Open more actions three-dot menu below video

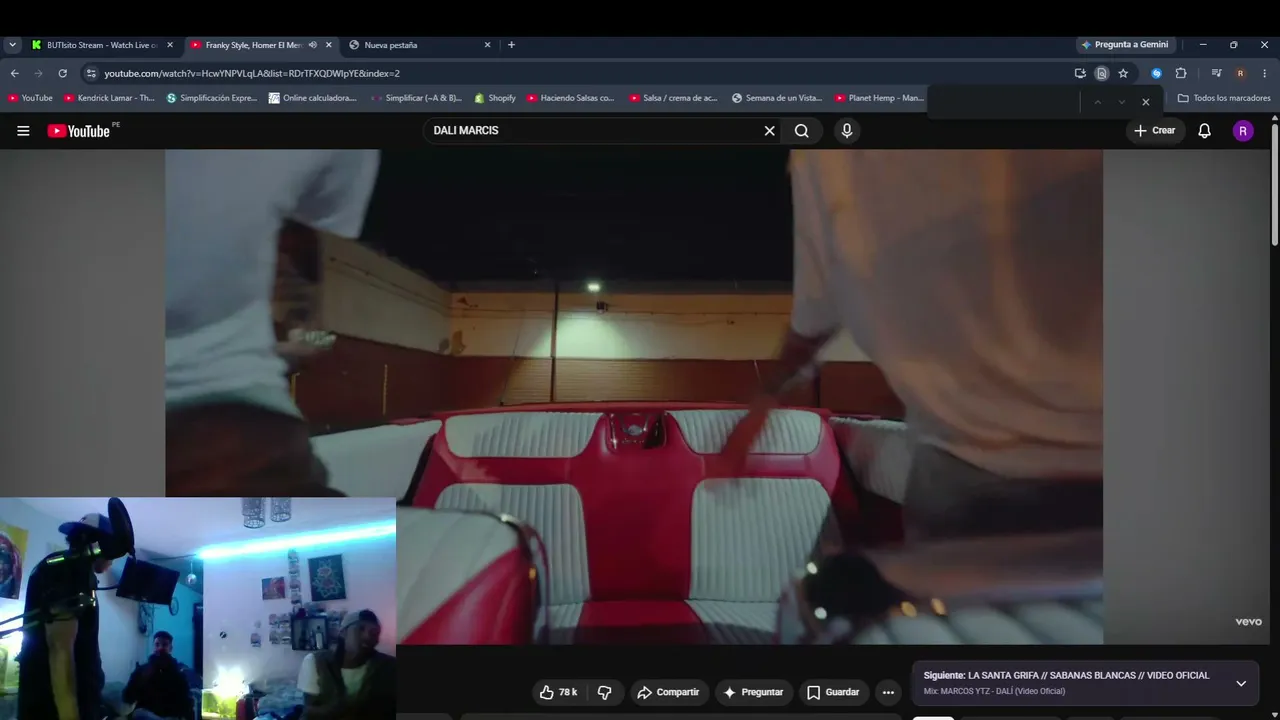click(888, 692)
